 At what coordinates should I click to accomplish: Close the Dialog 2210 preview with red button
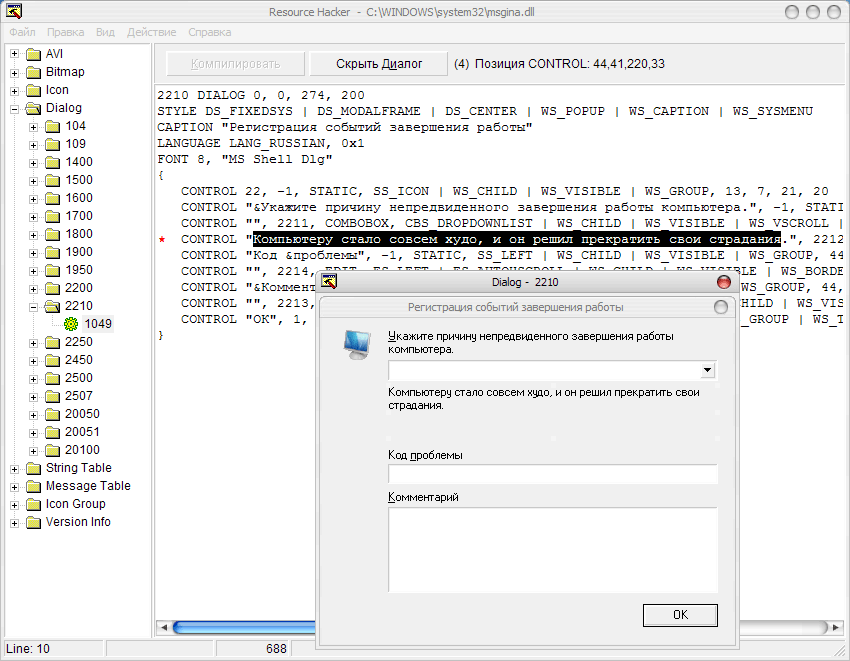tap(724, 282)
